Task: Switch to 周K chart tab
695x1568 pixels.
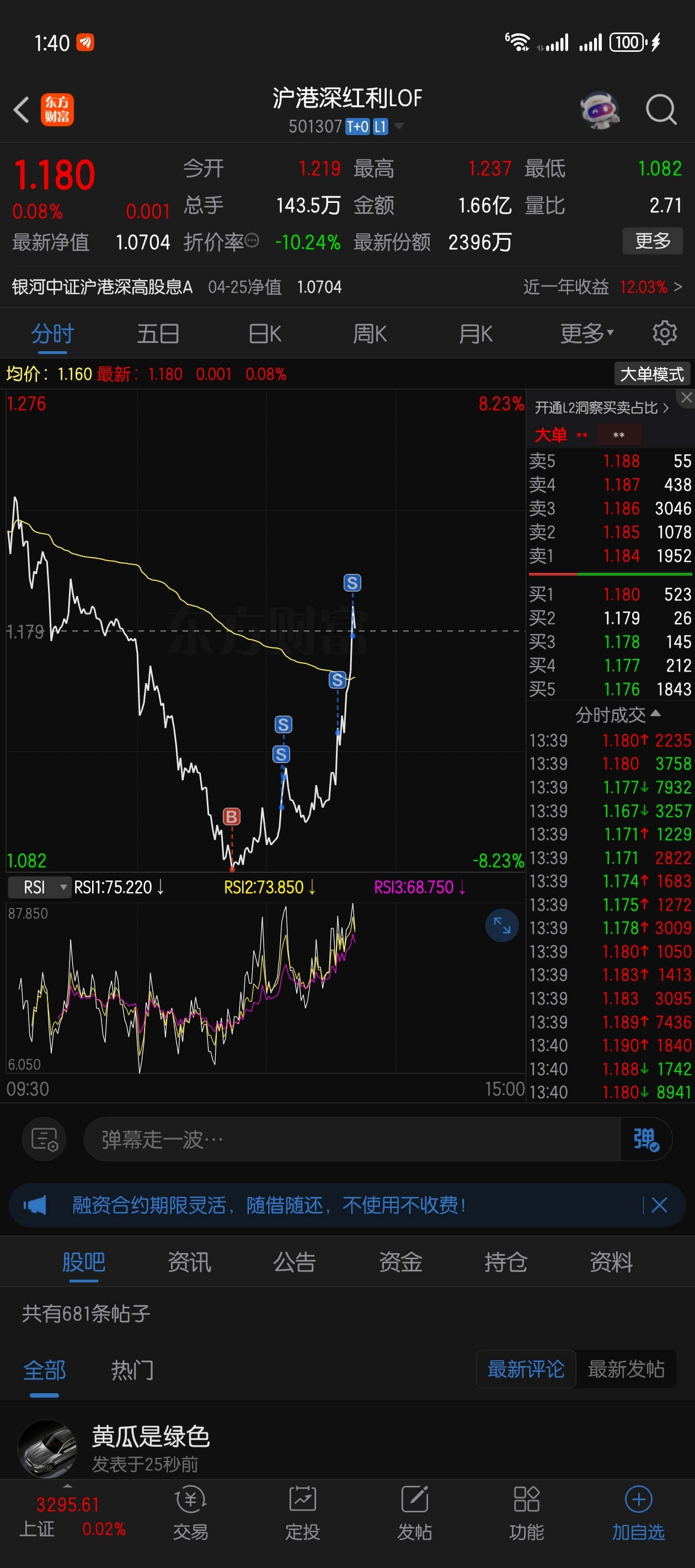Action: (370, 334)
